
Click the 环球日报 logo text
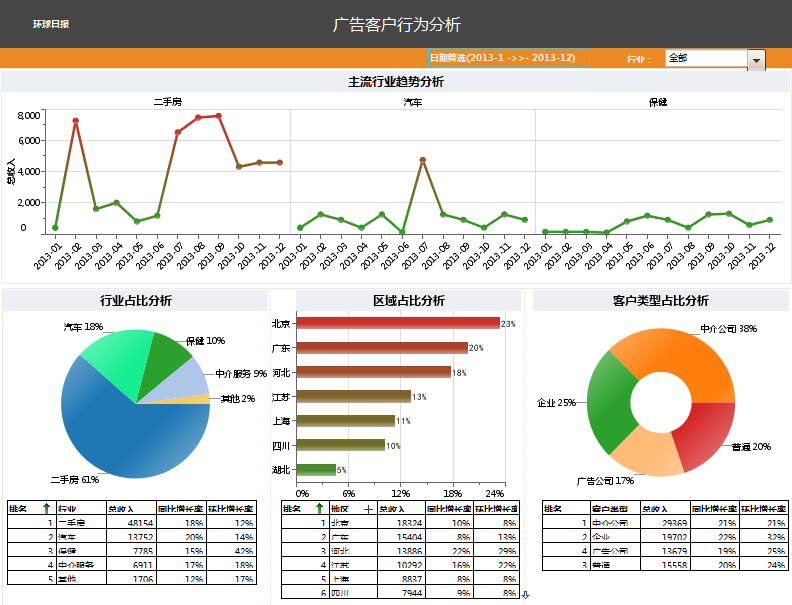(51, 24)
